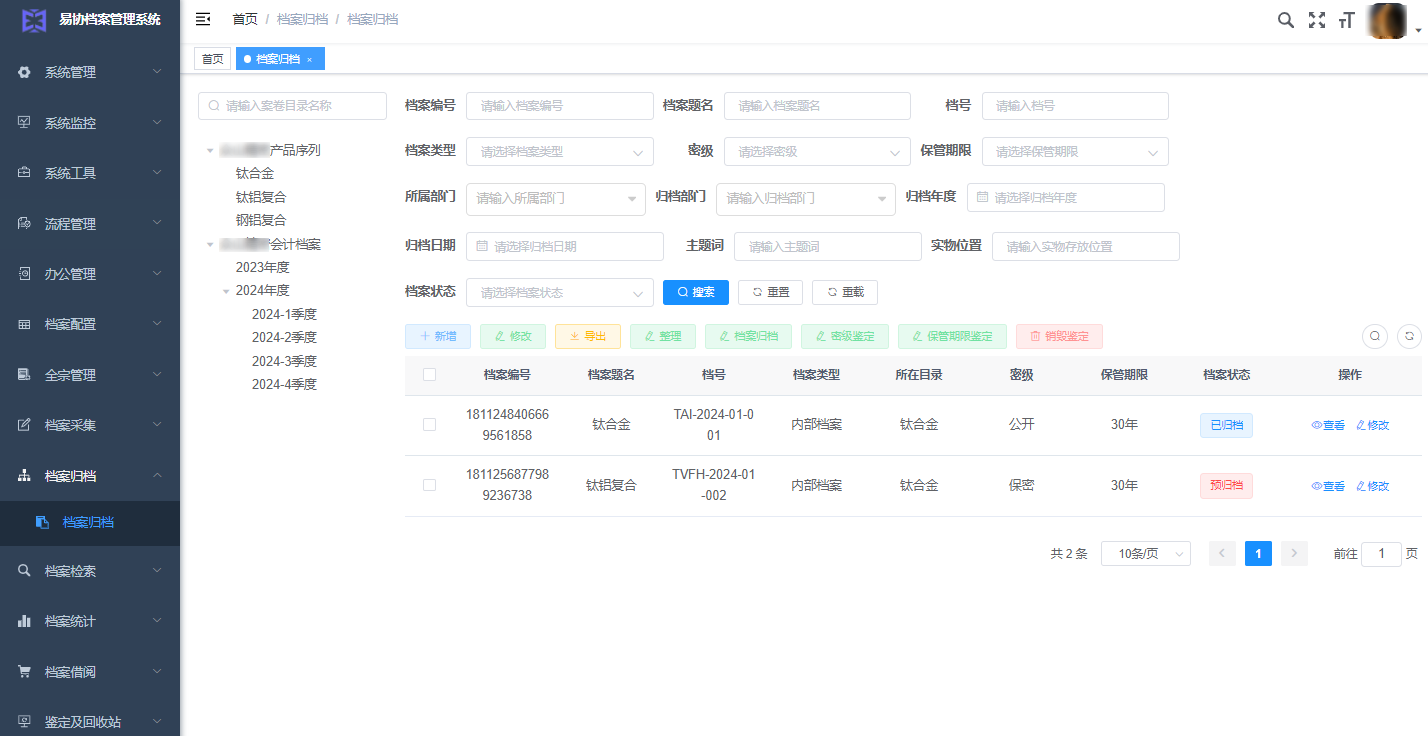The height and width of the screenshot is (736, 1428).
Task: Switch to the 首页 tab
Action: coord(212,59)
